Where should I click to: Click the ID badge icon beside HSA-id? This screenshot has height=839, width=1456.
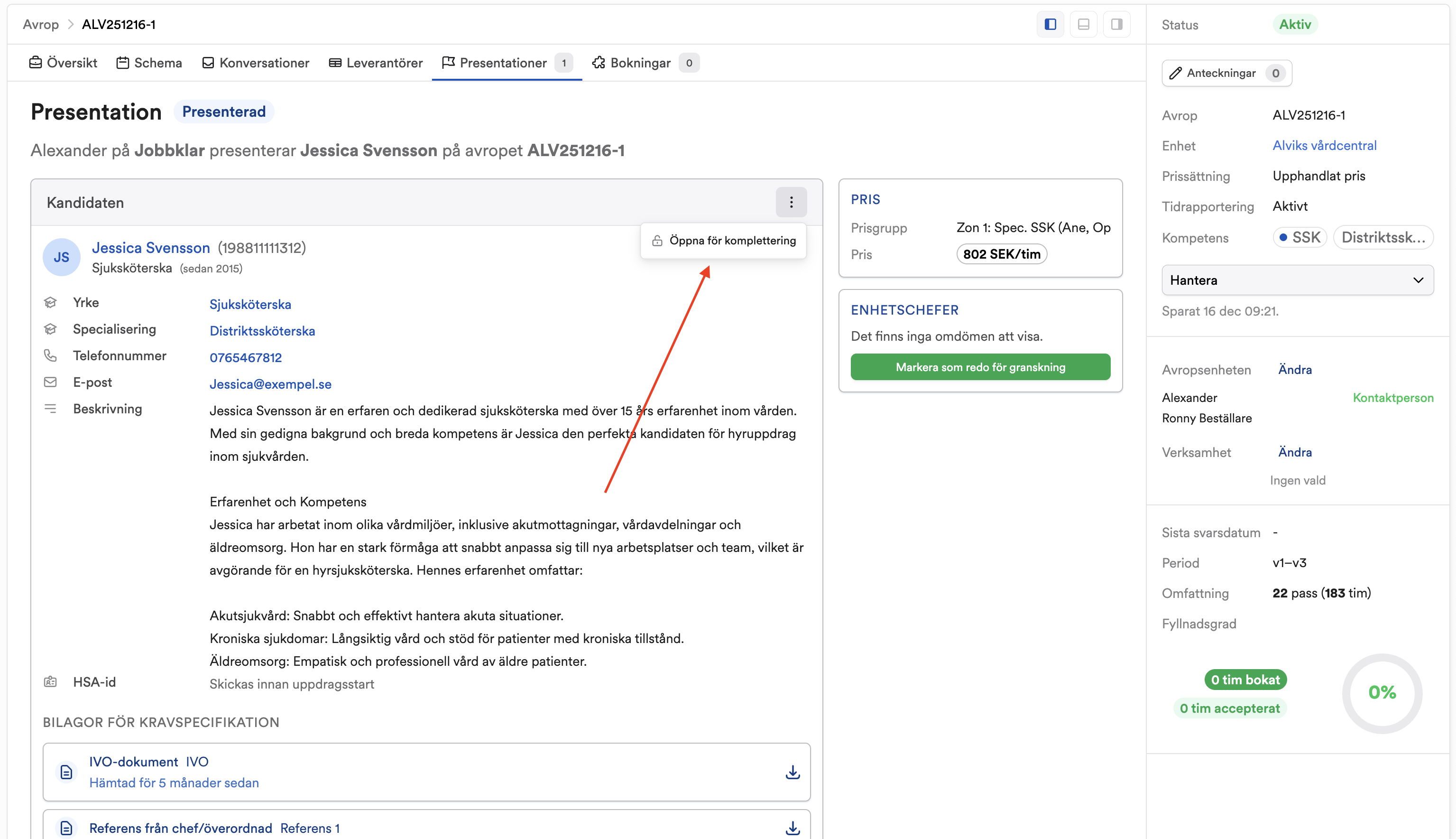(x=51, y=681)
